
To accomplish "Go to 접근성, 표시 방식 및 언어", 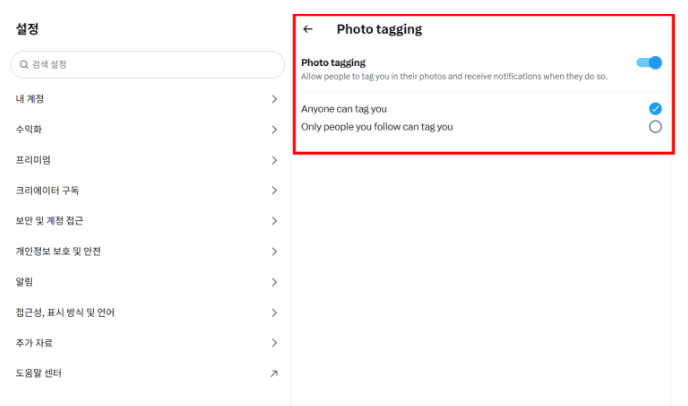I will pos(65,313).
